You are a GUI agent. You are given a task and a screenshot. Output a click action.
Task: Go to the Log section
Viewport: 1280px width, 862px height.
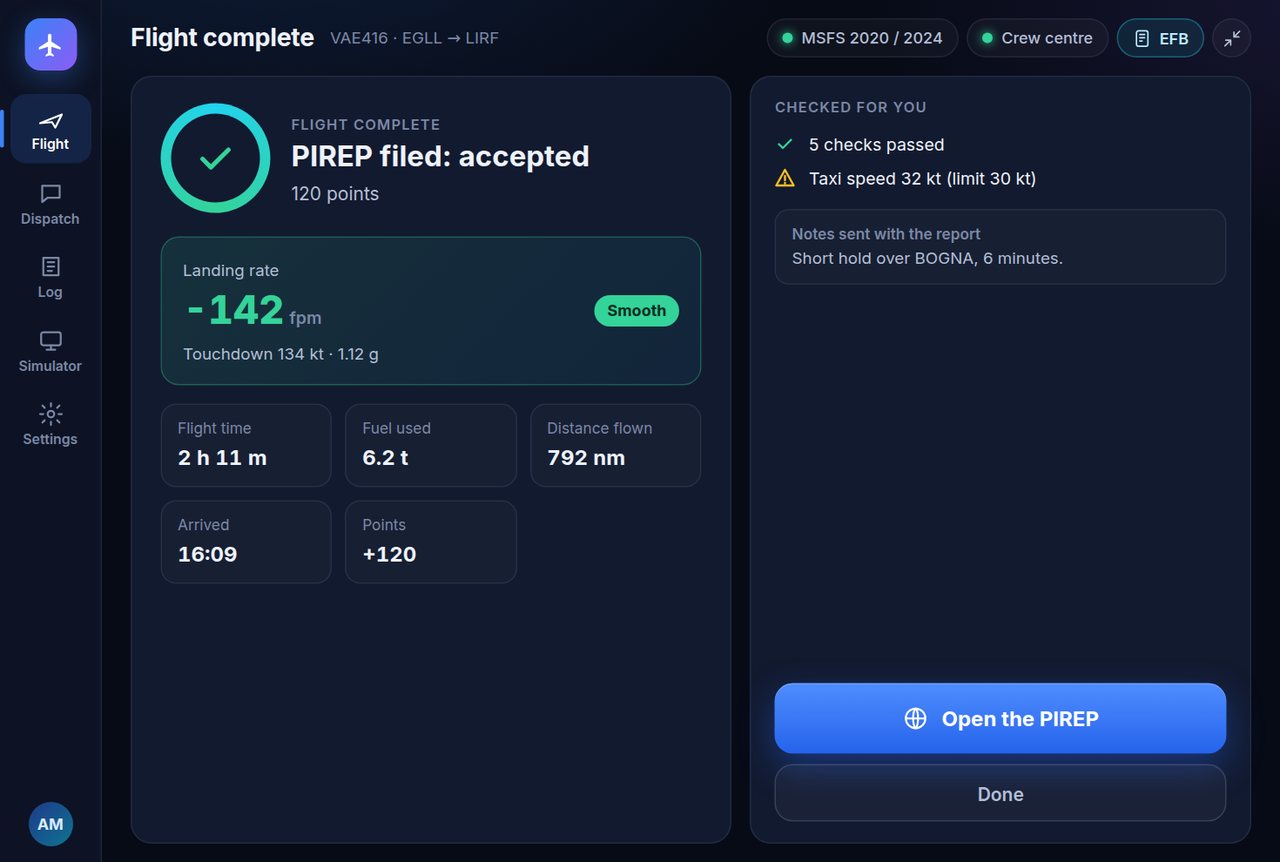coord(50,277)
